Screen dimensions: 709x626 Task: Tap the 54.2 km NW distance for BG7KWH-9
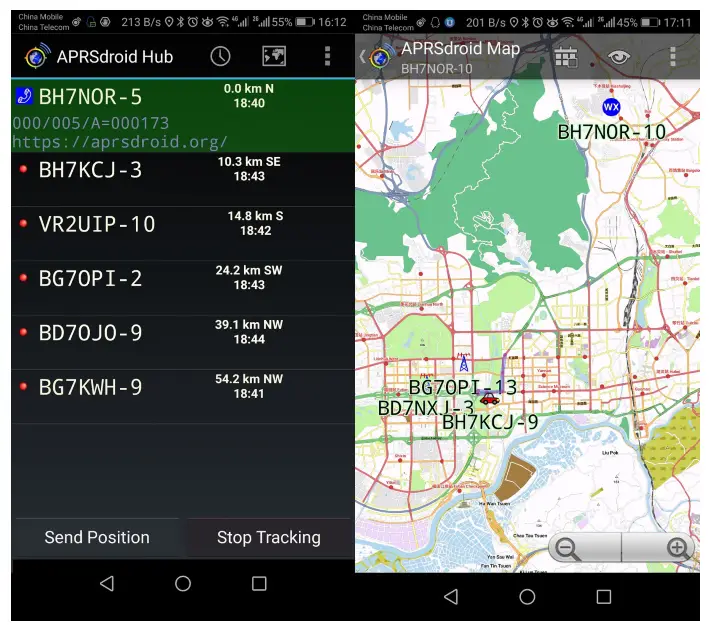pos(249,379)
